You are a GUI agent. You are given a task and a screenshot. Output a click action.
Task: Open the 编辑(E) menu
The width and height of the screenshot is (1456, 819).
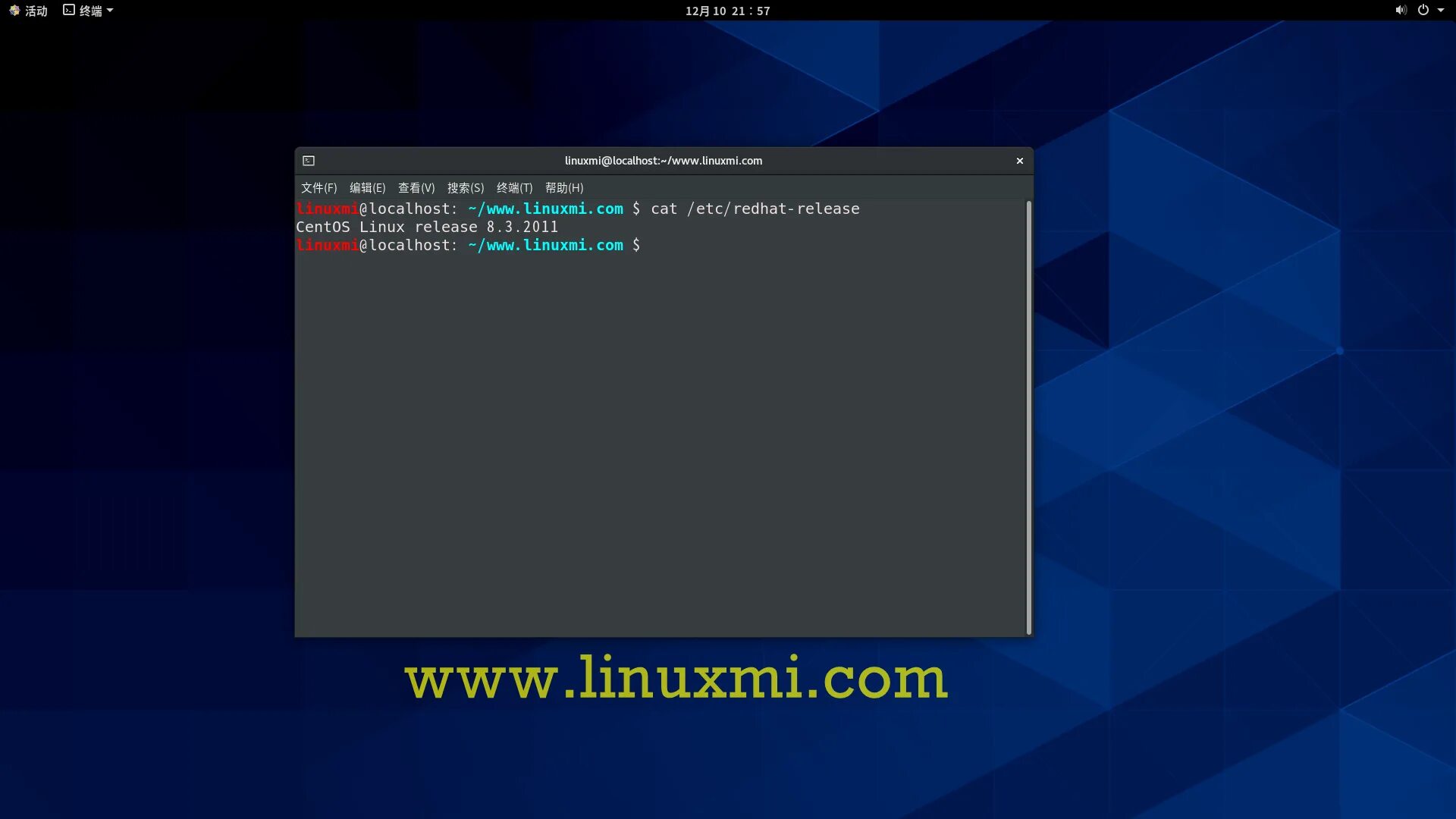367,188
